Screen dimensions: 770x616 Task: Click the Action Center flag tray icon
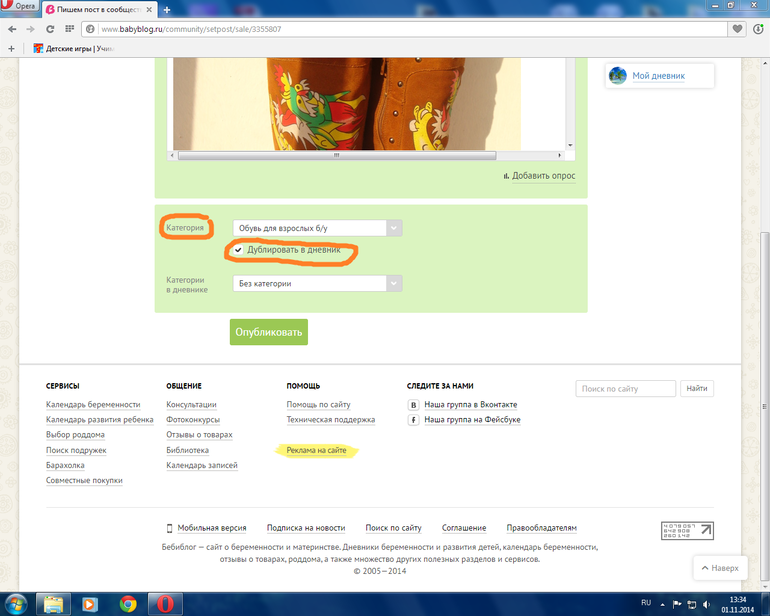pos(677,604)
